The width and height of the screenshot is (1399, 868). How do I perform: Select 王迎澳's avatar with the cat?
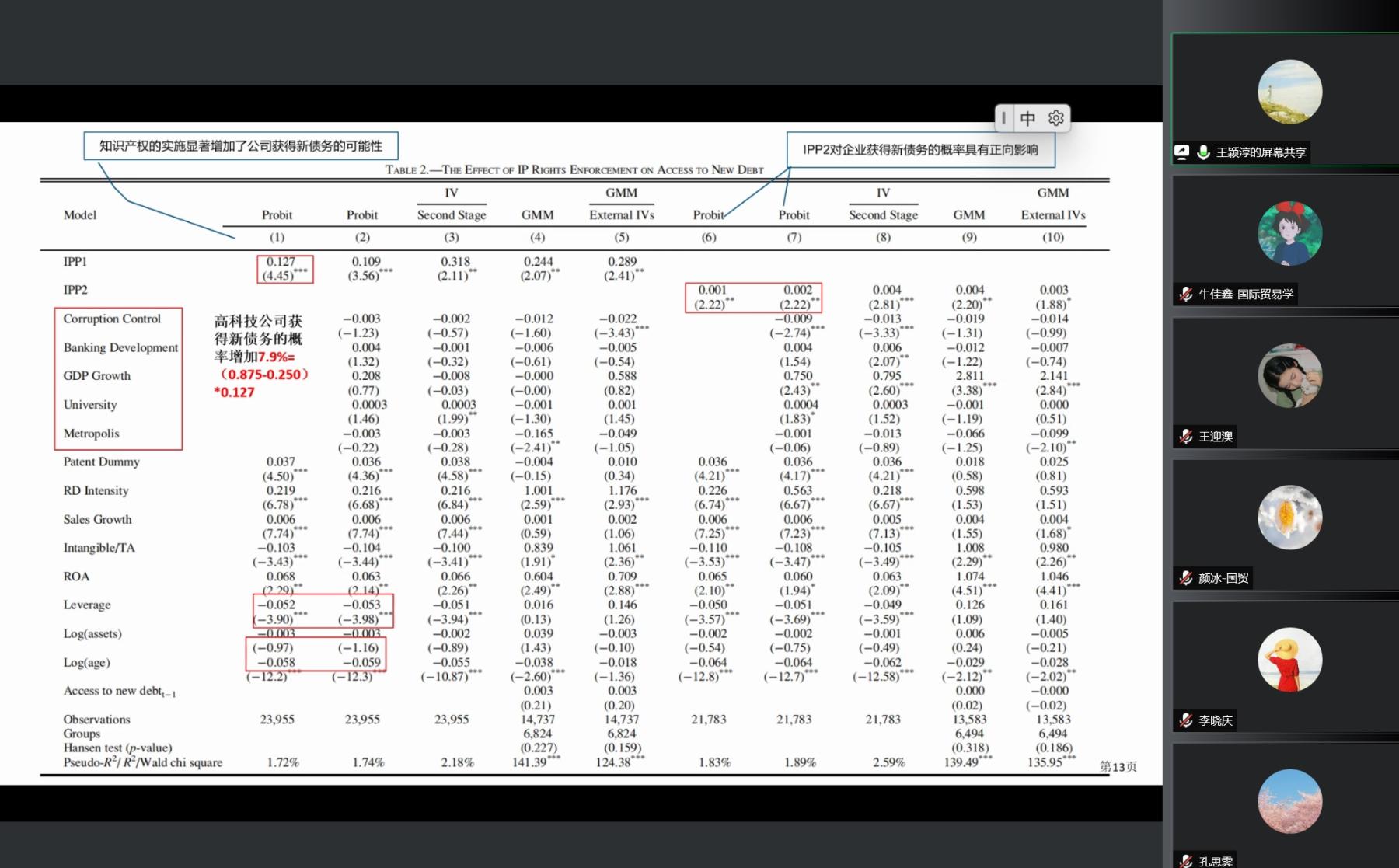[x=1289, y=376]
